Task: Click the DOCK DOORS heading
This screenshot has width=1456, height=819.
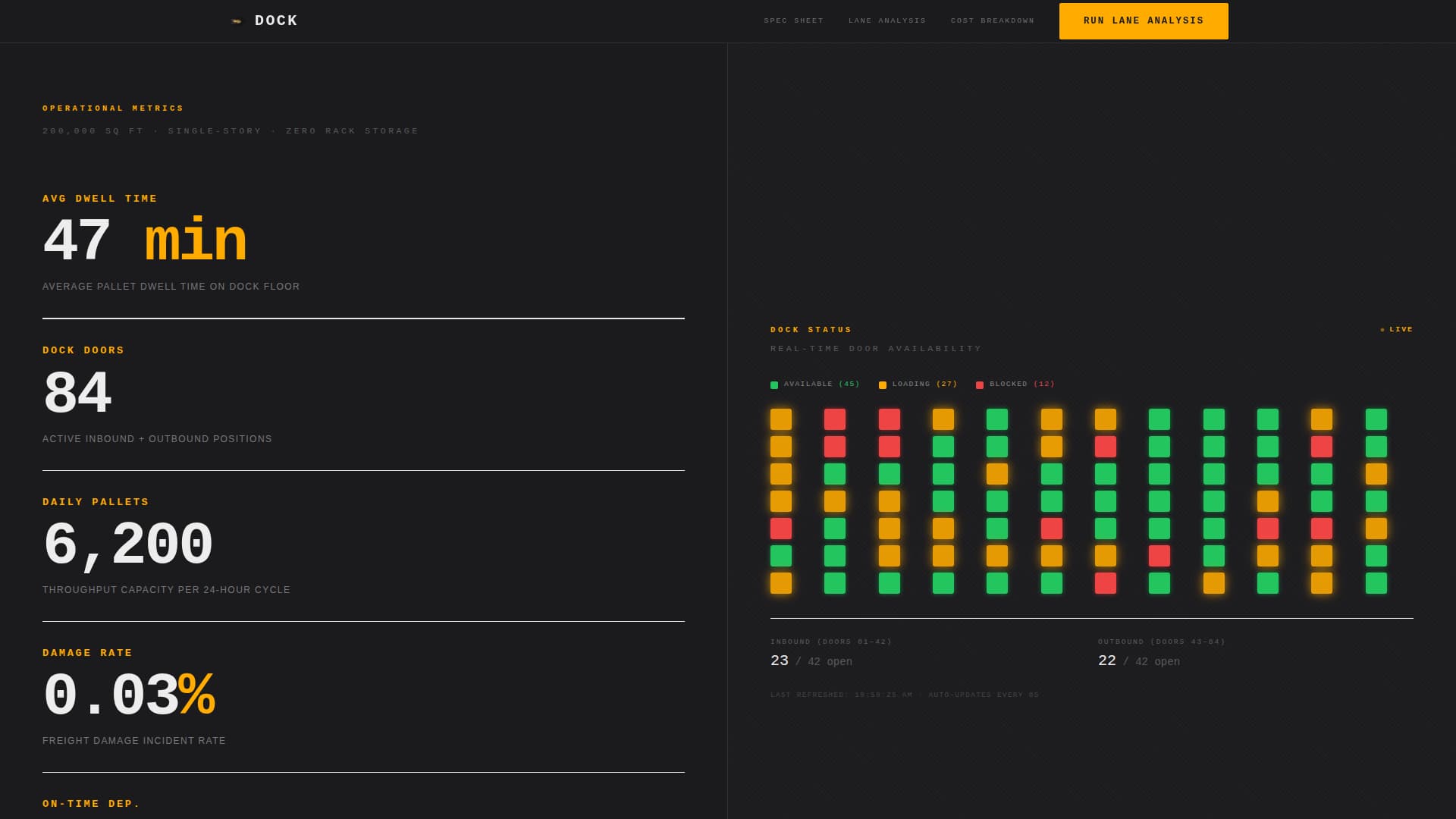Action: coord(83,350)
